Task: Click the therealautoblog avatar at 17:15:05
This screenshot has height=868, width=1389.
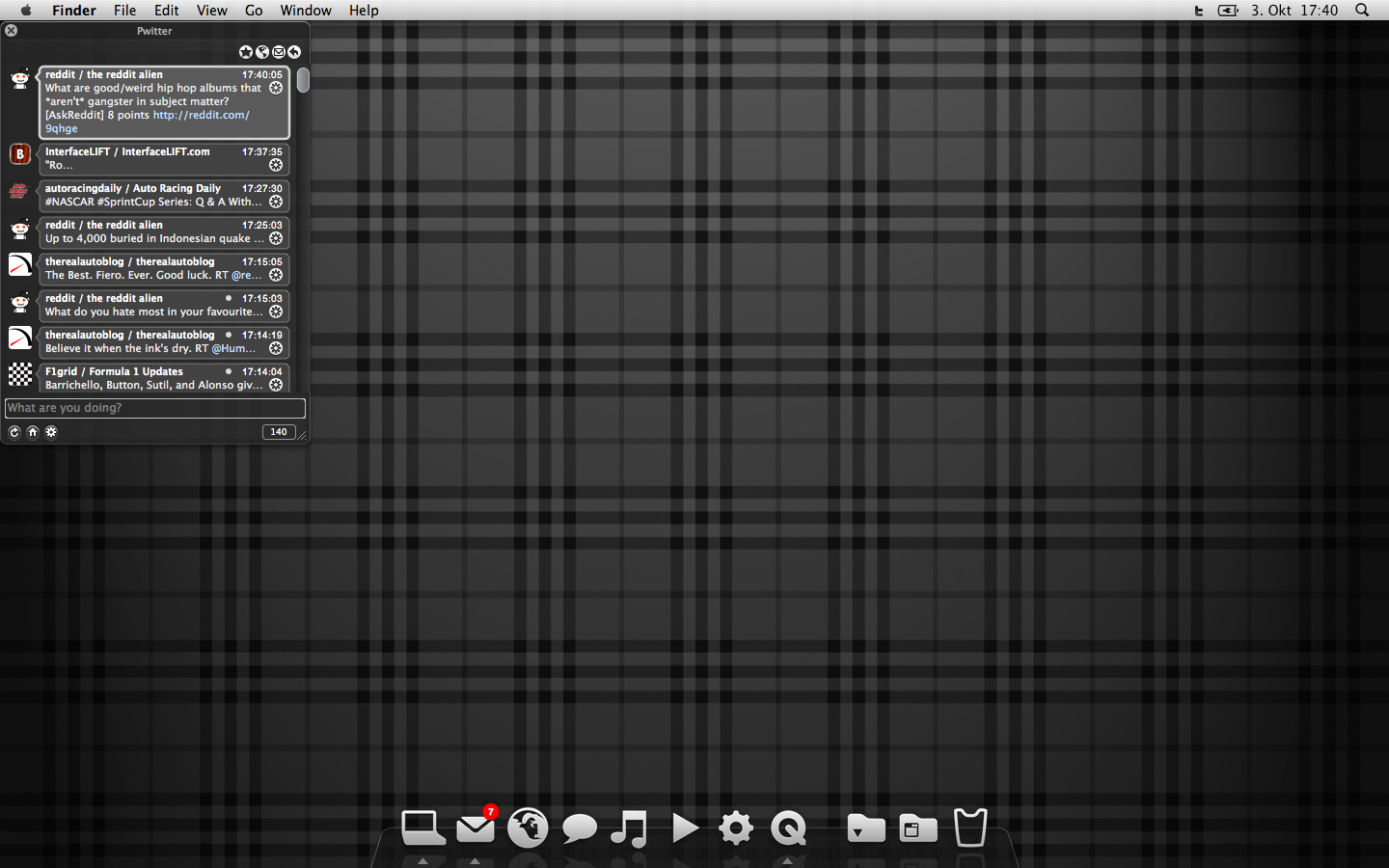Action: click(20, 264)
